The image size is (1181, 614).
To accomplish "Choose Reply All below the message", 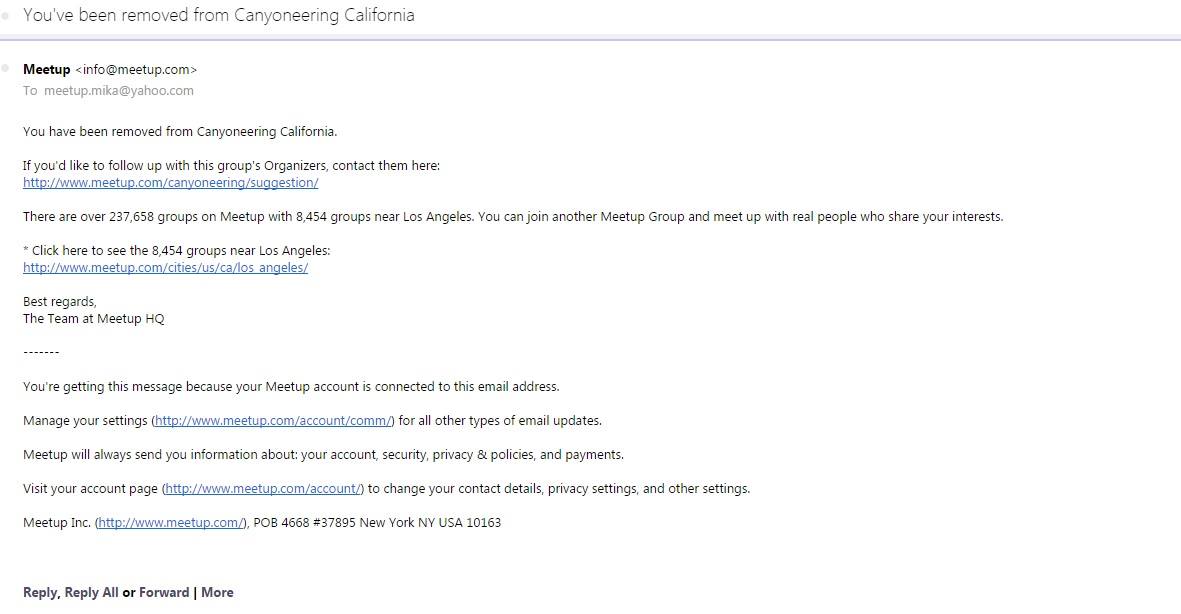I will [91, 592].
